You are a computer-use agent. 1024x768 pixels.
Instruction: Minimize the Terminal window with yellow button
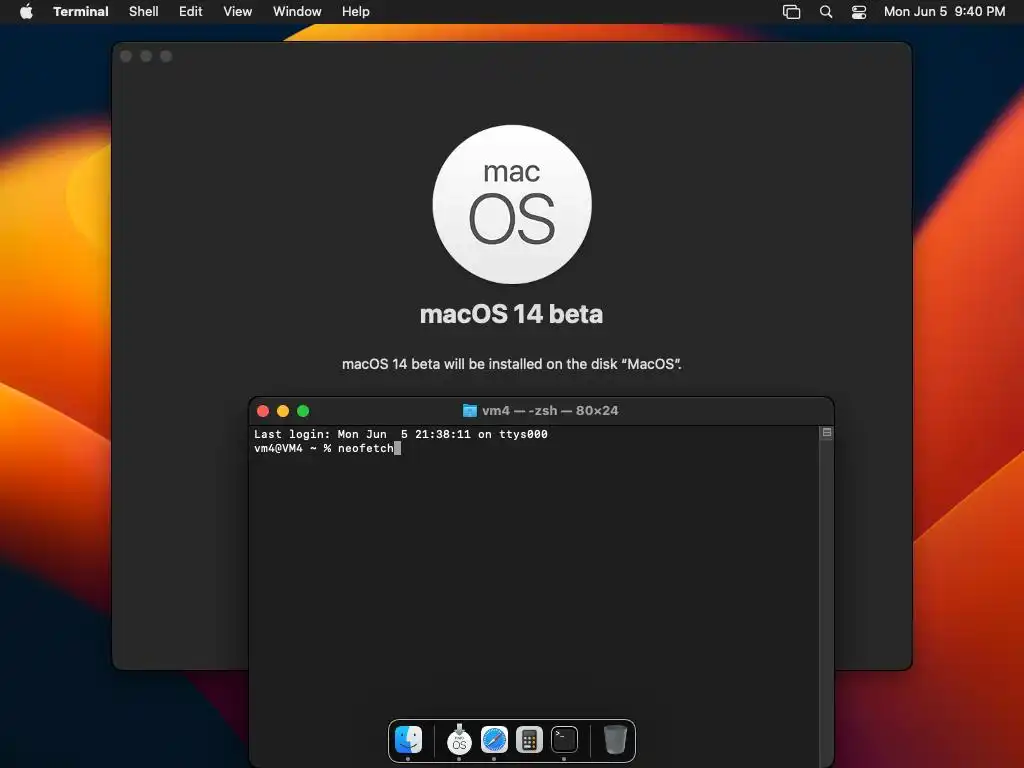click(283, 411)
